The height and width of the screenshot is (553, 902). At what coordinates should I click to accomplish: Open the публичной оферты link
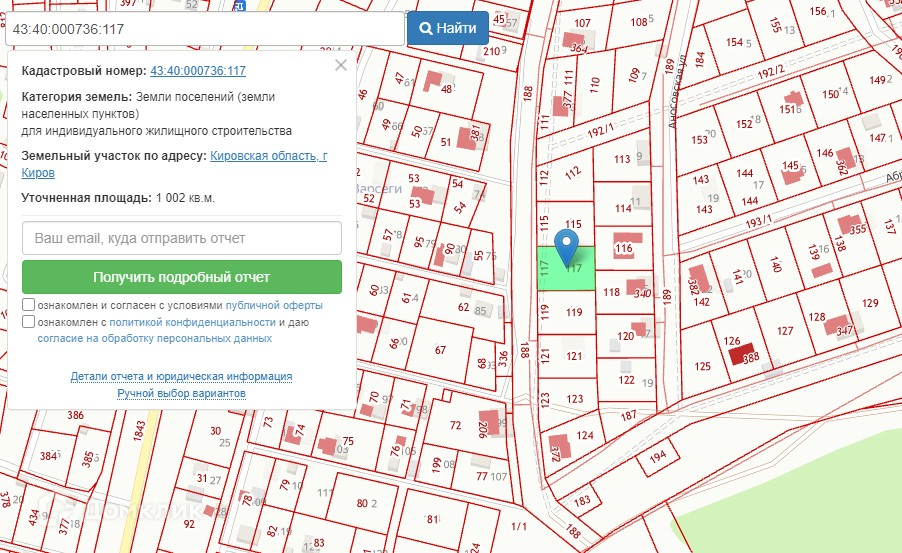pyautogui.click(x=274, y=306)
